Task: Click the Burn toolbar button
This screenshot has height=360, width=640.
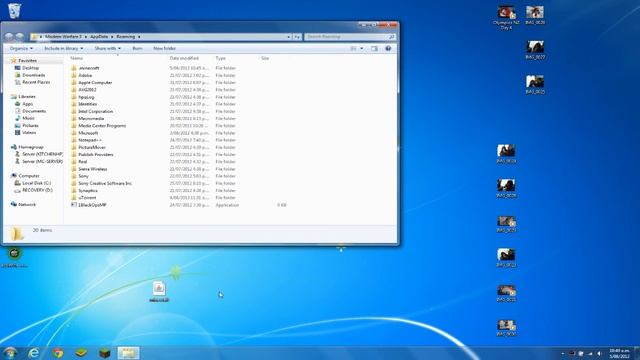Action: pos(138,48)
